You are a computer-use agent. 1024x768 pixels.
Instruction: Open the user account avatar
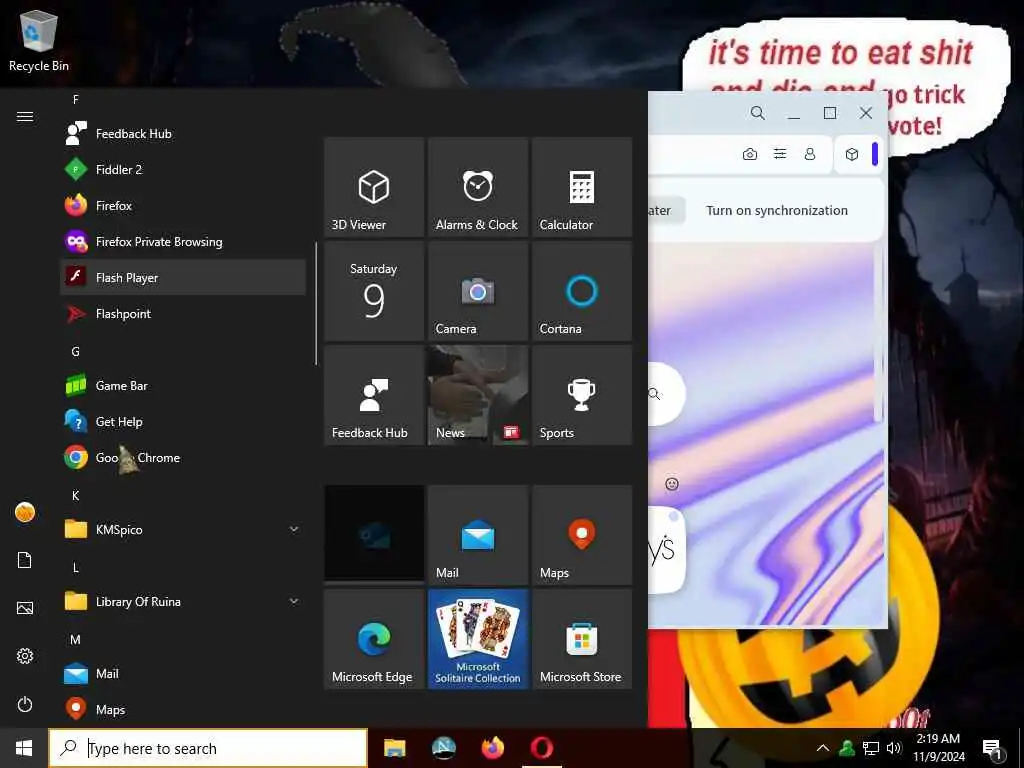[25, 513]
